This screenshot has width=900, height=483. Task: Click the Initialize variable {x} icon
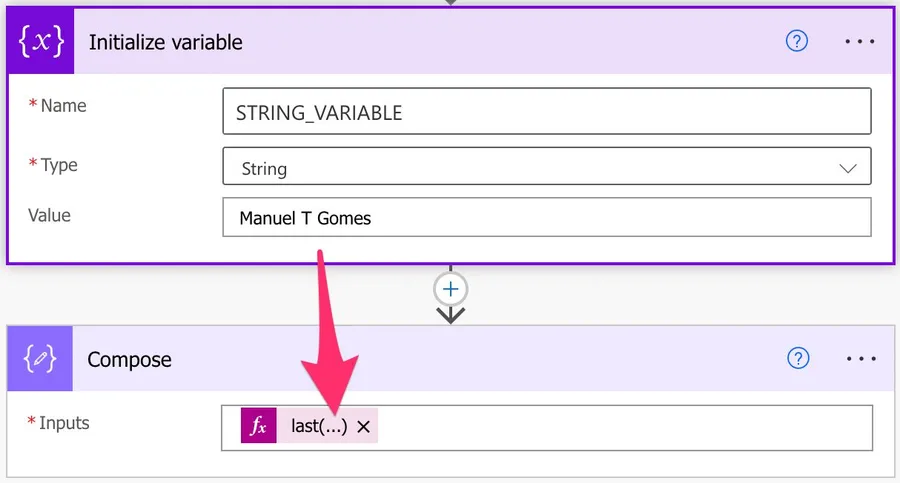click(41, 42)
